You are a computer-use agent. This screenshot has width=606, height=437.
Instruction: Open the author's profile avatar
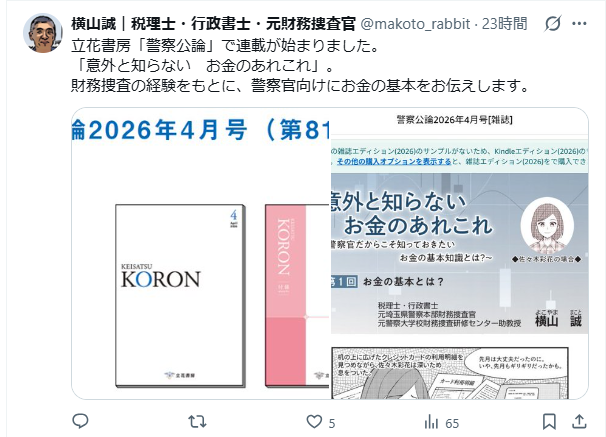[43, 32]
